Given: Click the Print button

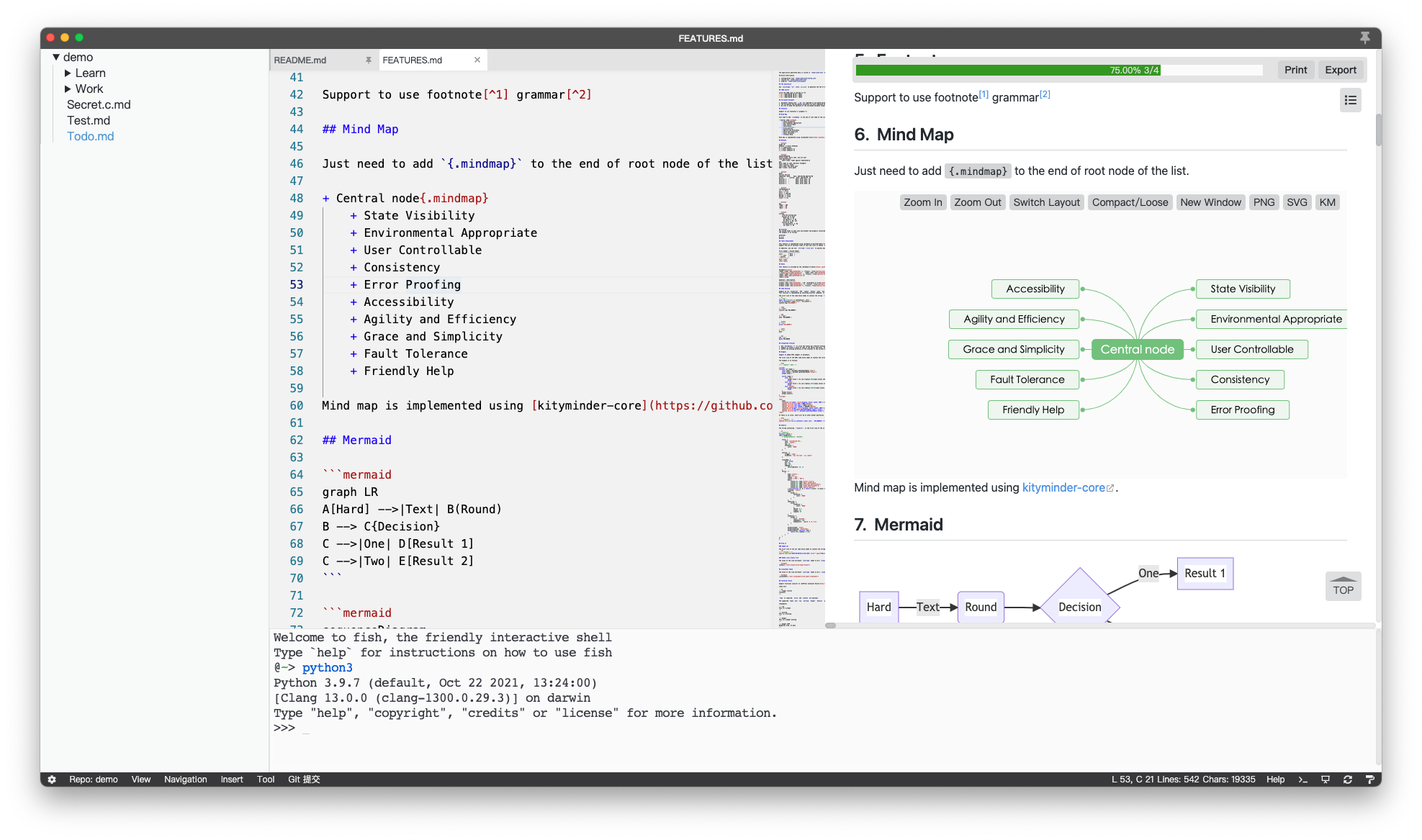Looking at the screenshot, I should 1297,70.
